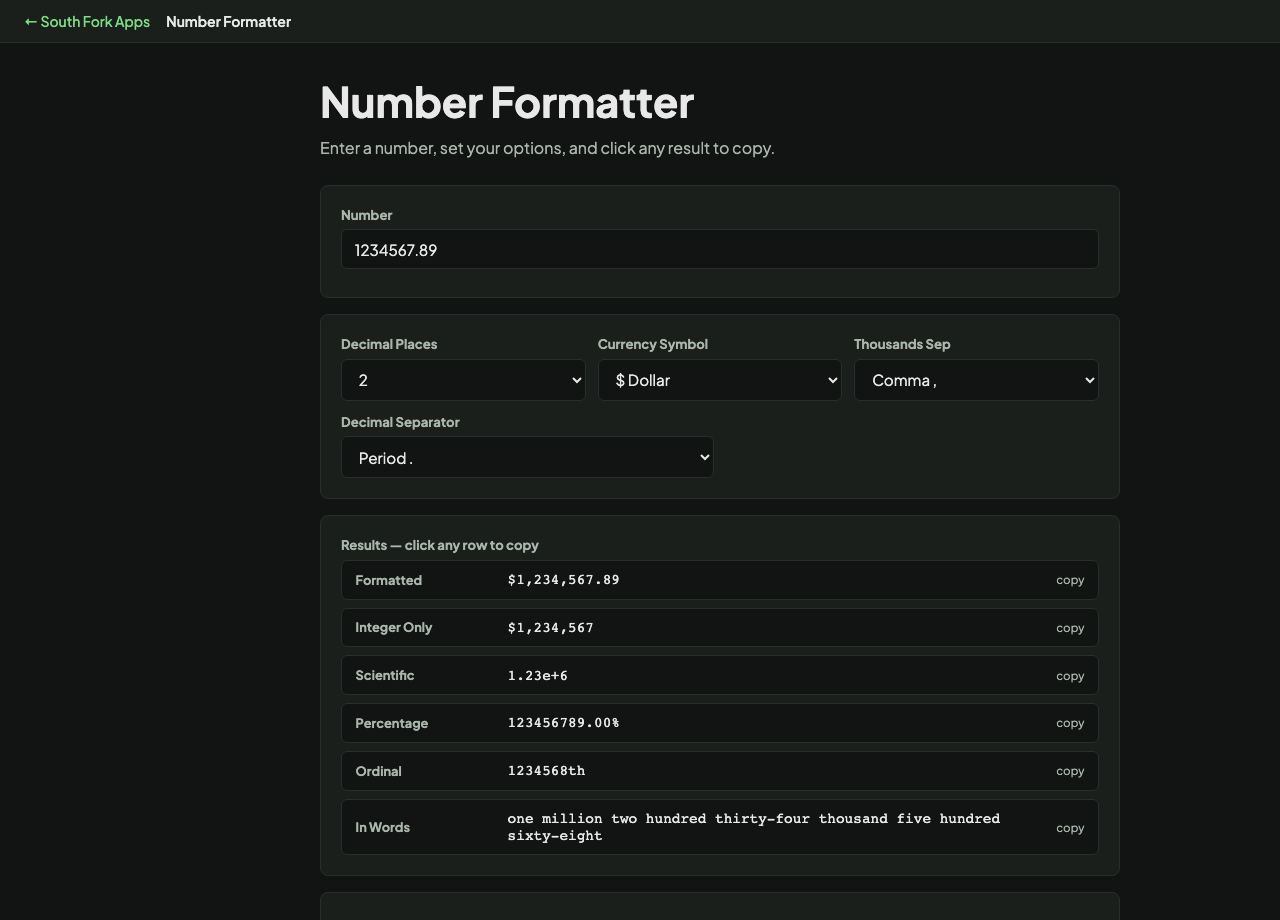Click the Percentage row label
1280x920 pixels.
click(391, 723)
